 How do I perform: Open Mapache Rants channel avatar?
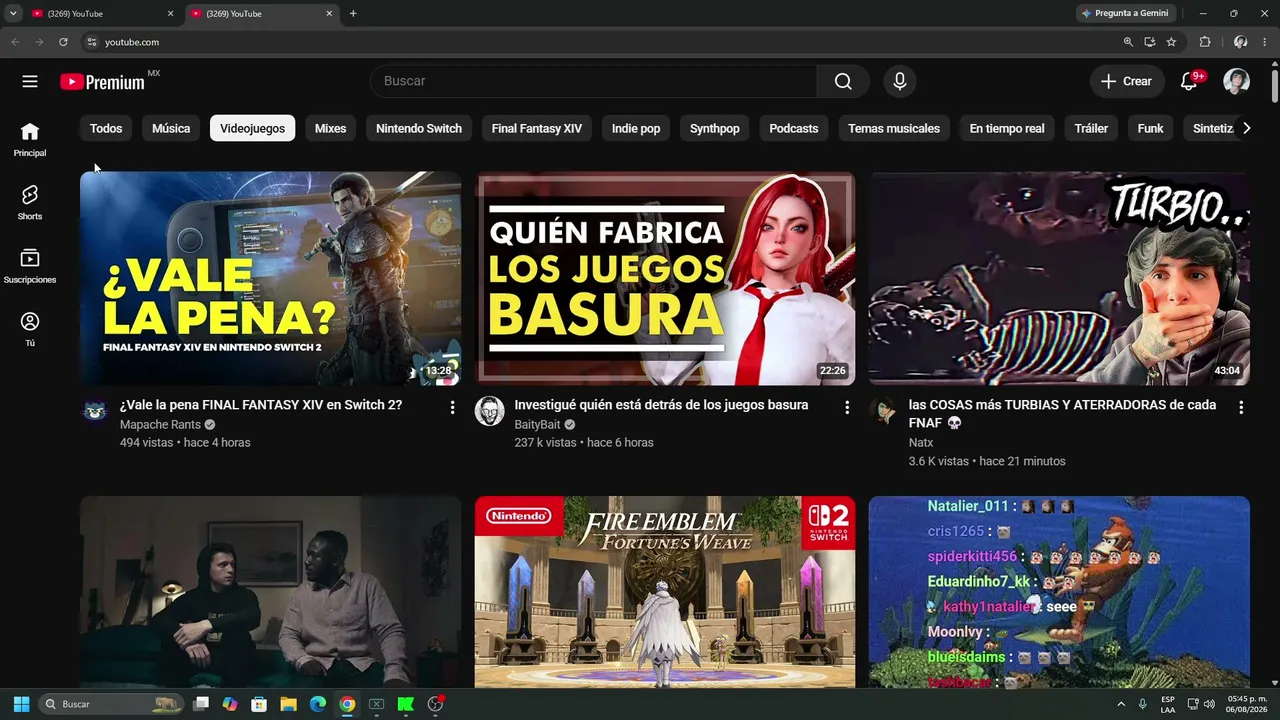95,411
